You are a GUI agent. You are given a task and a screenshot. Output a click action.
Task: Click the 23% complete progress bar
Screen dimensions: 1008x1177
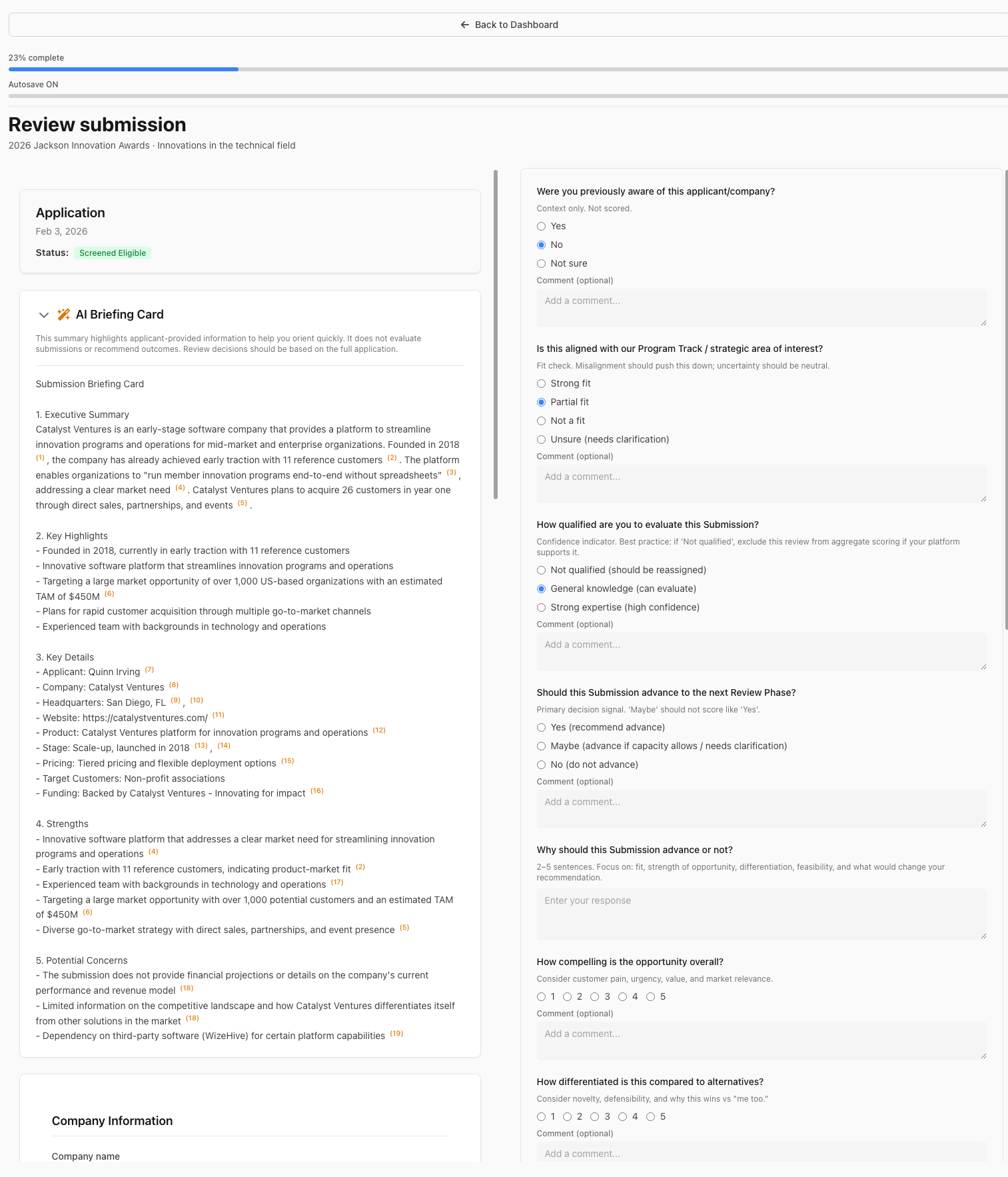tap(123, 69)
